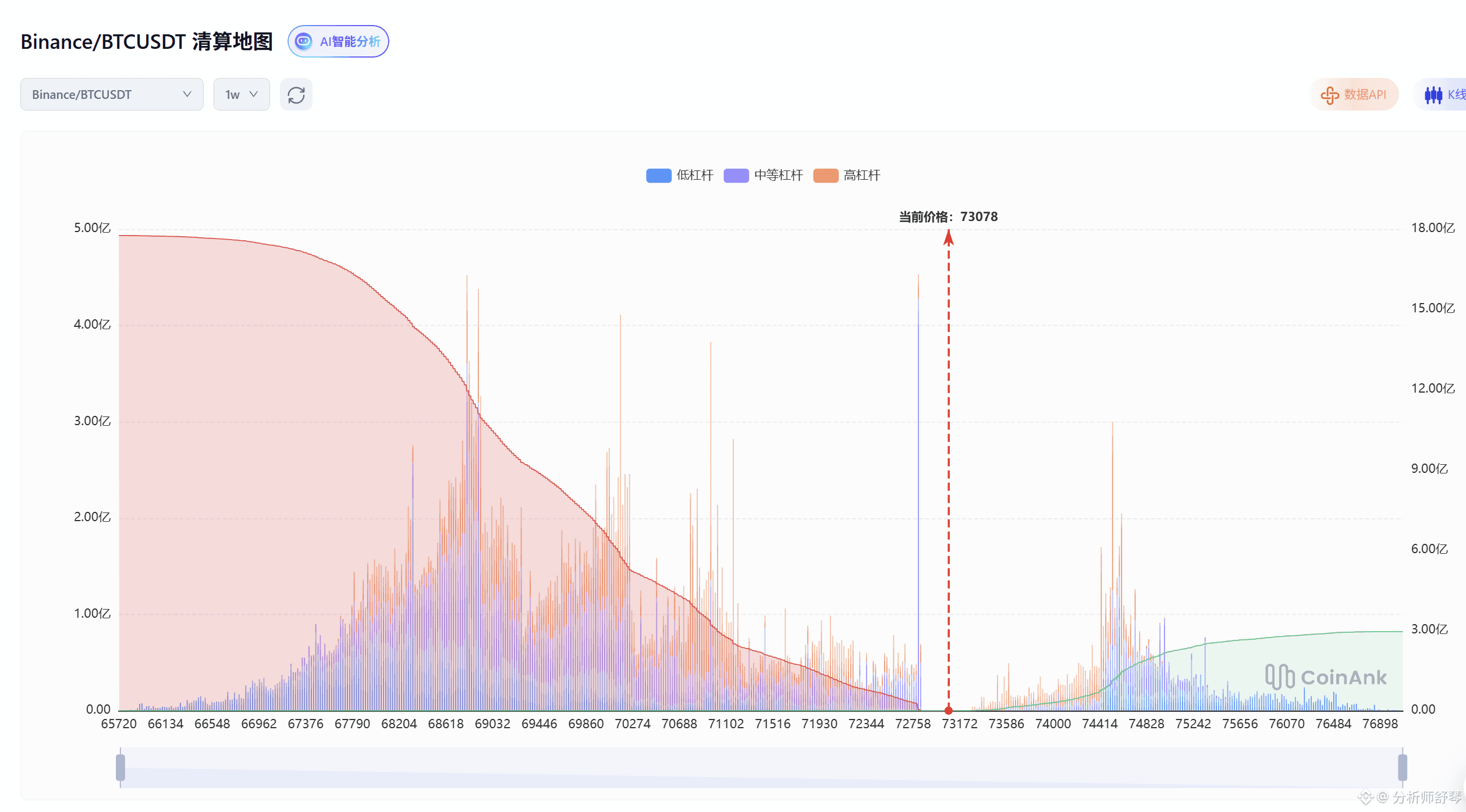The image size is (1466, 812).
Task: Click the data API plug icon
Action: (1329, 95)
